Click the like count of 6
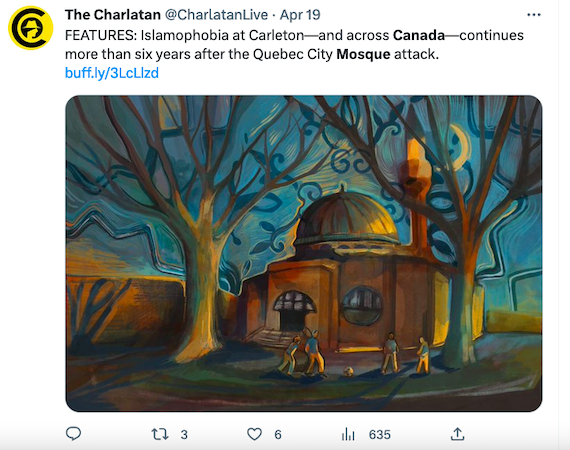The height and width of the screenshot is (450, 570). click(278, 434)
